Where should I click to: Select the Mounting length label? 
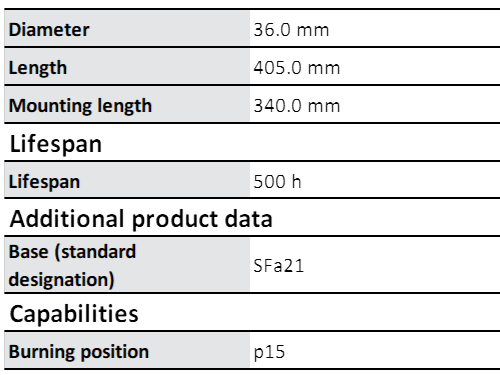pyautogui.click(x=80, y=106)
